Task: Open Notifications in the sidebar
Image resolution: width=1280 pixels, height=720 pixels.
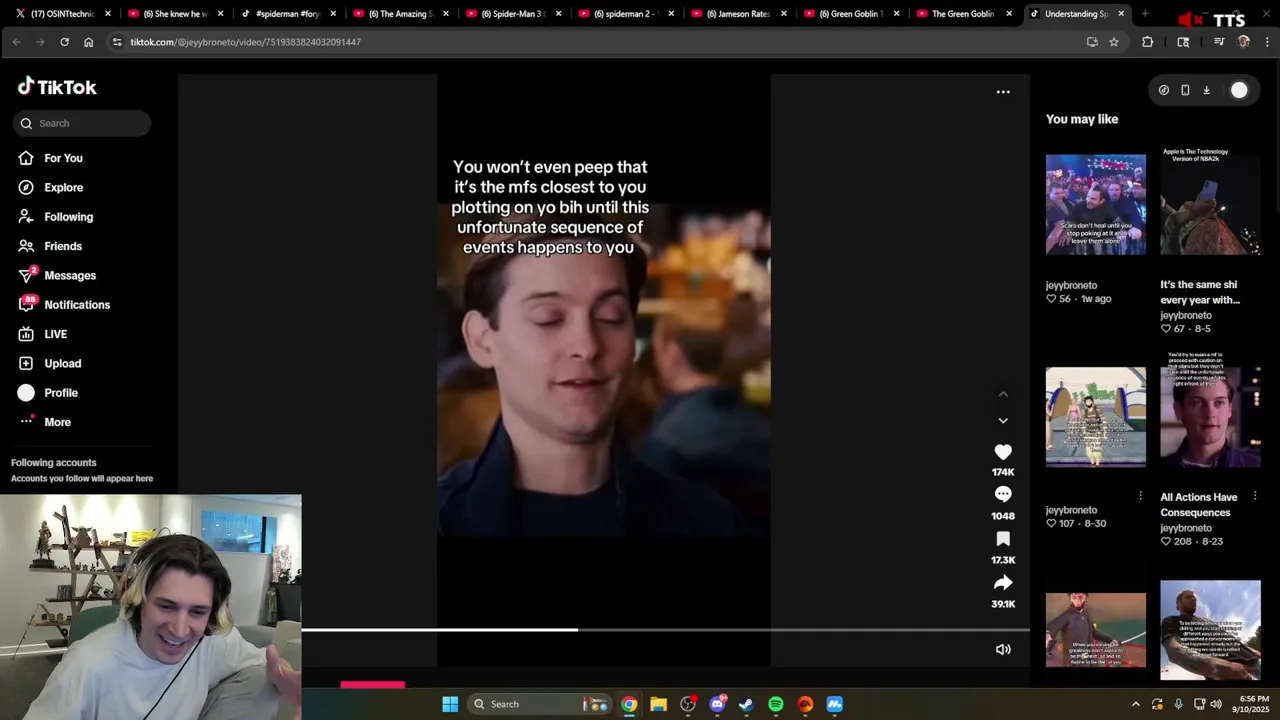Action: (x=77, y=305)
